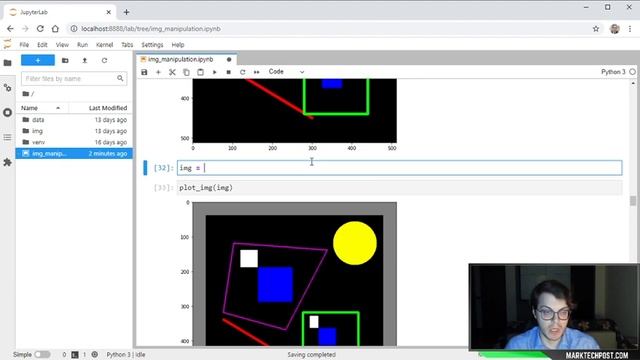Click the kernel status circle indicator
The height and width of the screenshot is (360, 640).
point(632,72)
